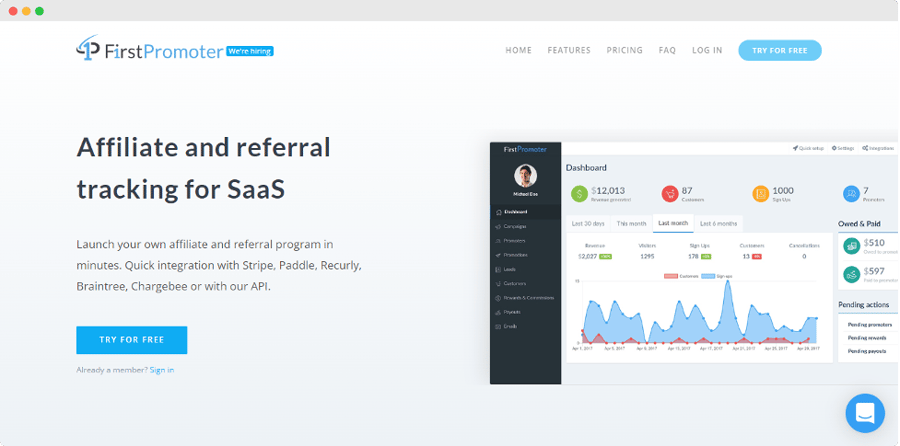Click the 1295 visitors value
This screenshot has width=900, height=446.
[x=647, y=256]
